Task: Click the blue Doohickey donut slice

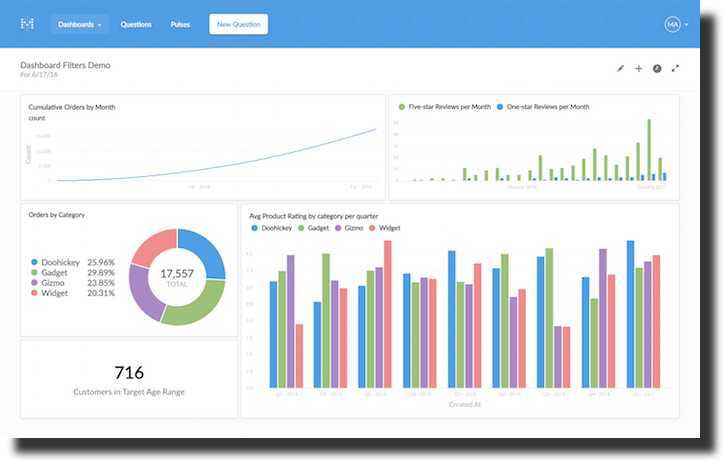Action: point(205,251)
